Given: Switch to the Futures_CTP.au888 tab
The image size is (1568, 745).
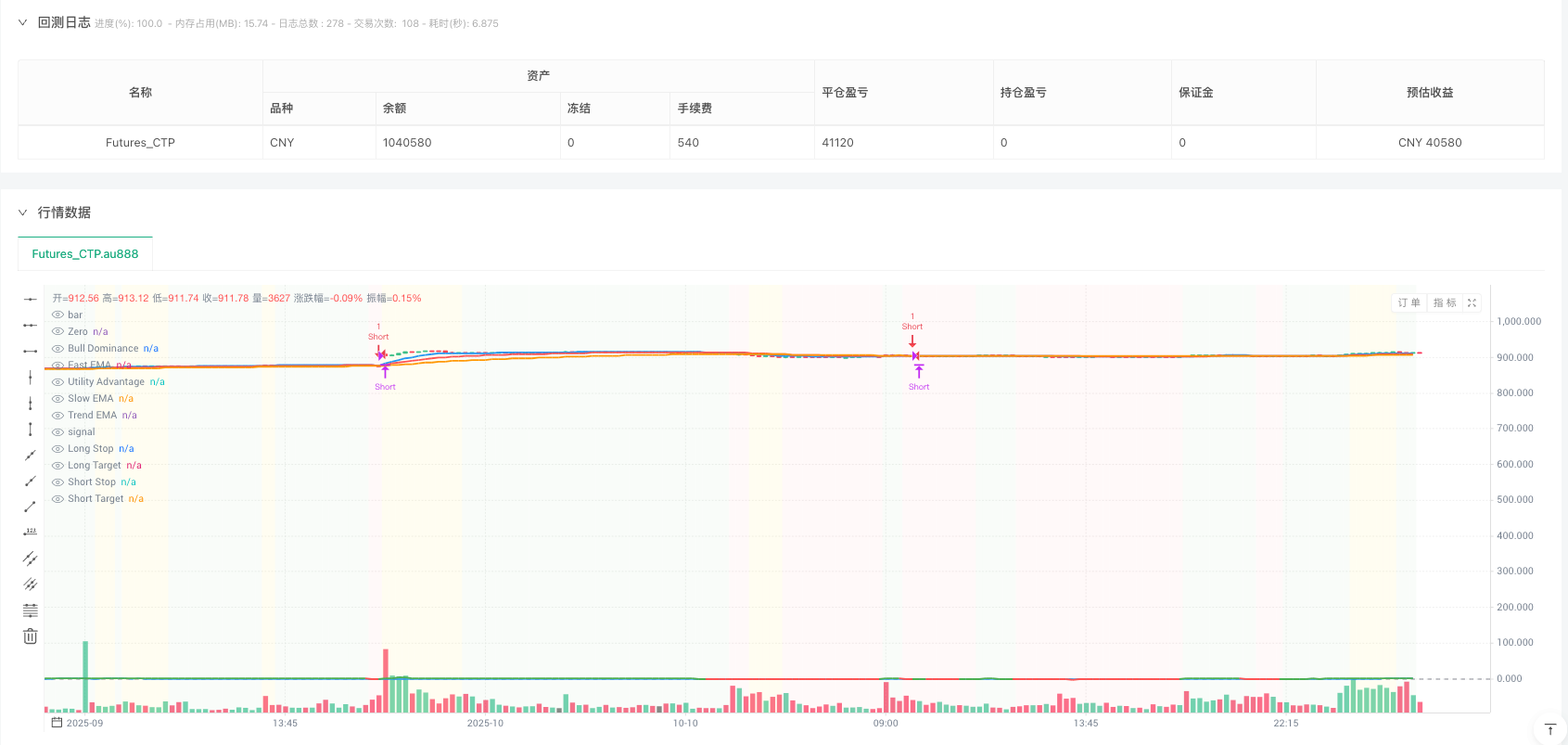Looking at the screenshot, I should click(85, 254).
